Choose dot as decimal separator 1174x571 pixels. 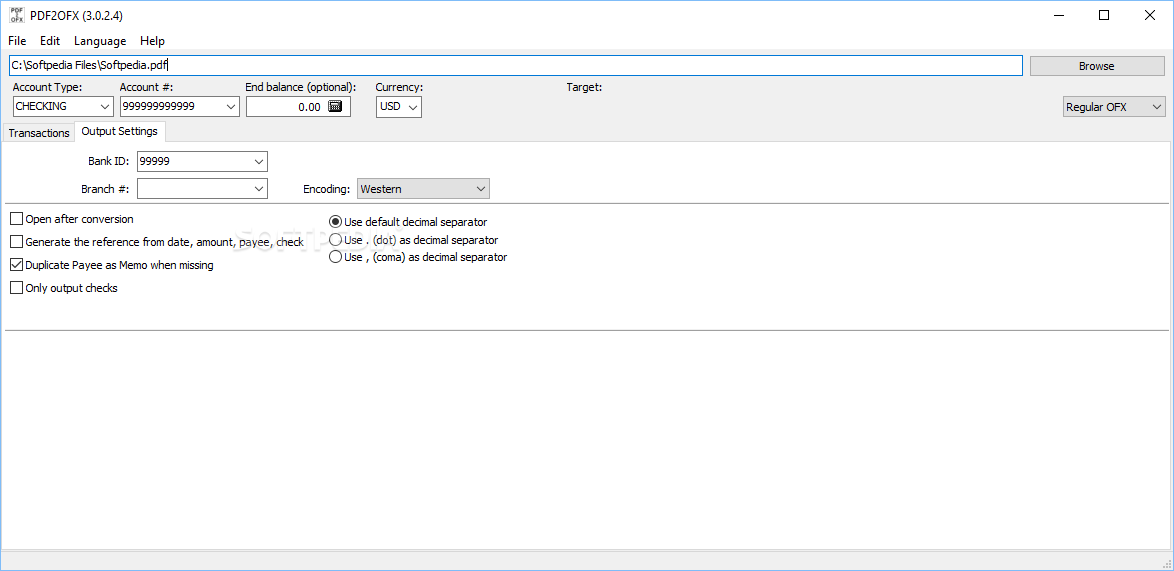click(335, 239)
